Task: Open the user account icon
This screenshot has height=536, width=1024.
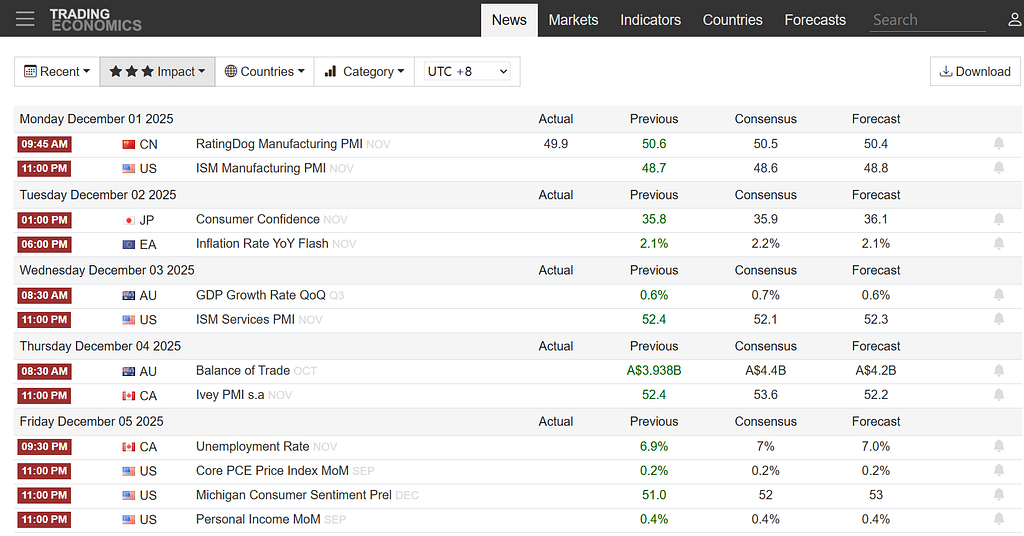Action: (1014, 20)
